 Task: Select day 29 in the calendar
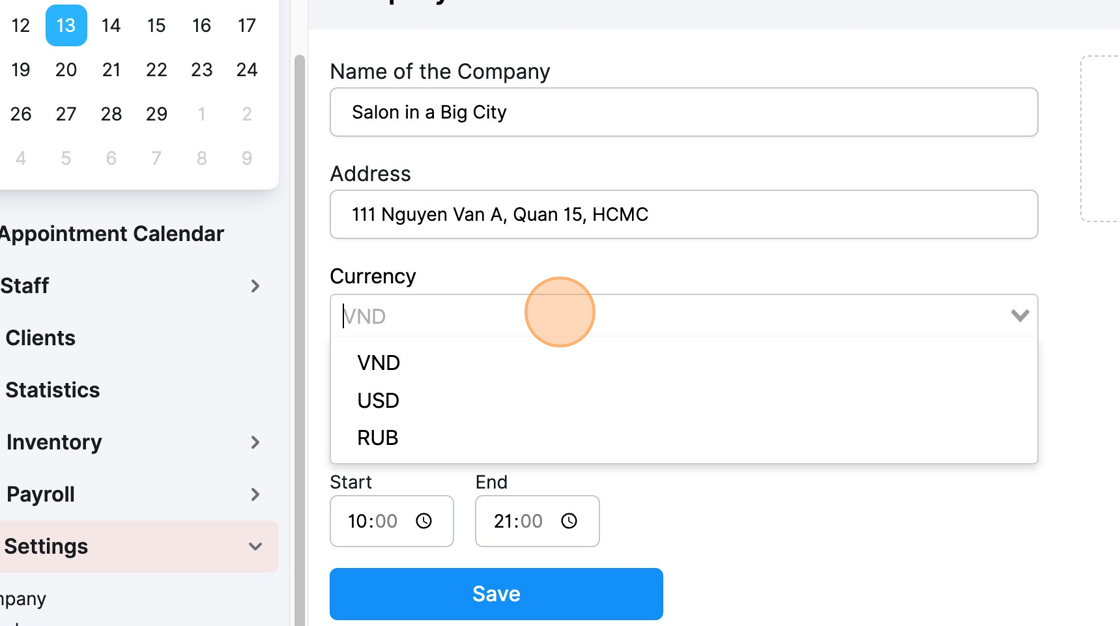point(156,114)
